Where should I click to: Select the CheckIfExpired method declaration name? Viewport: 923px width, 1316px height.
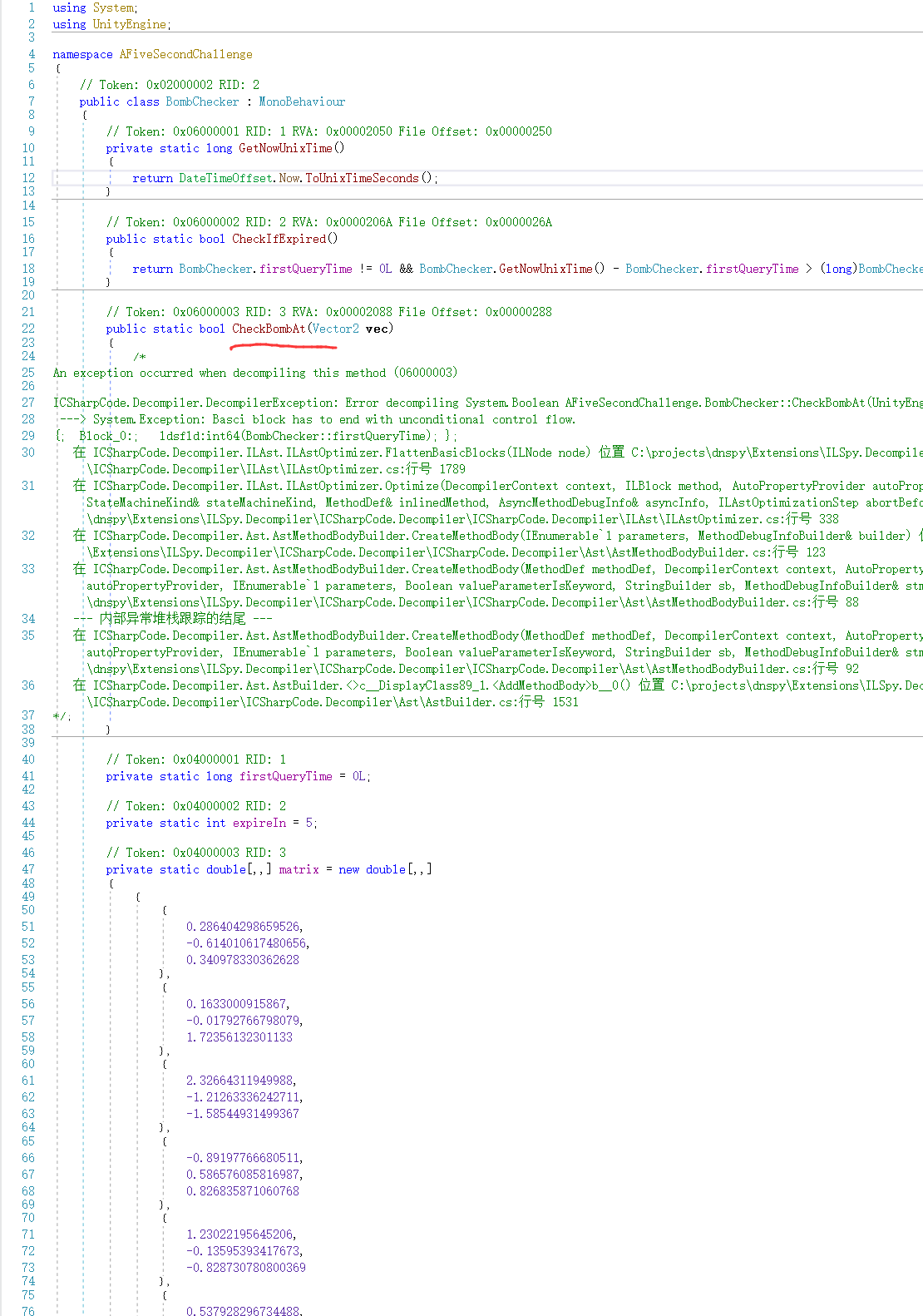point(279,239)
